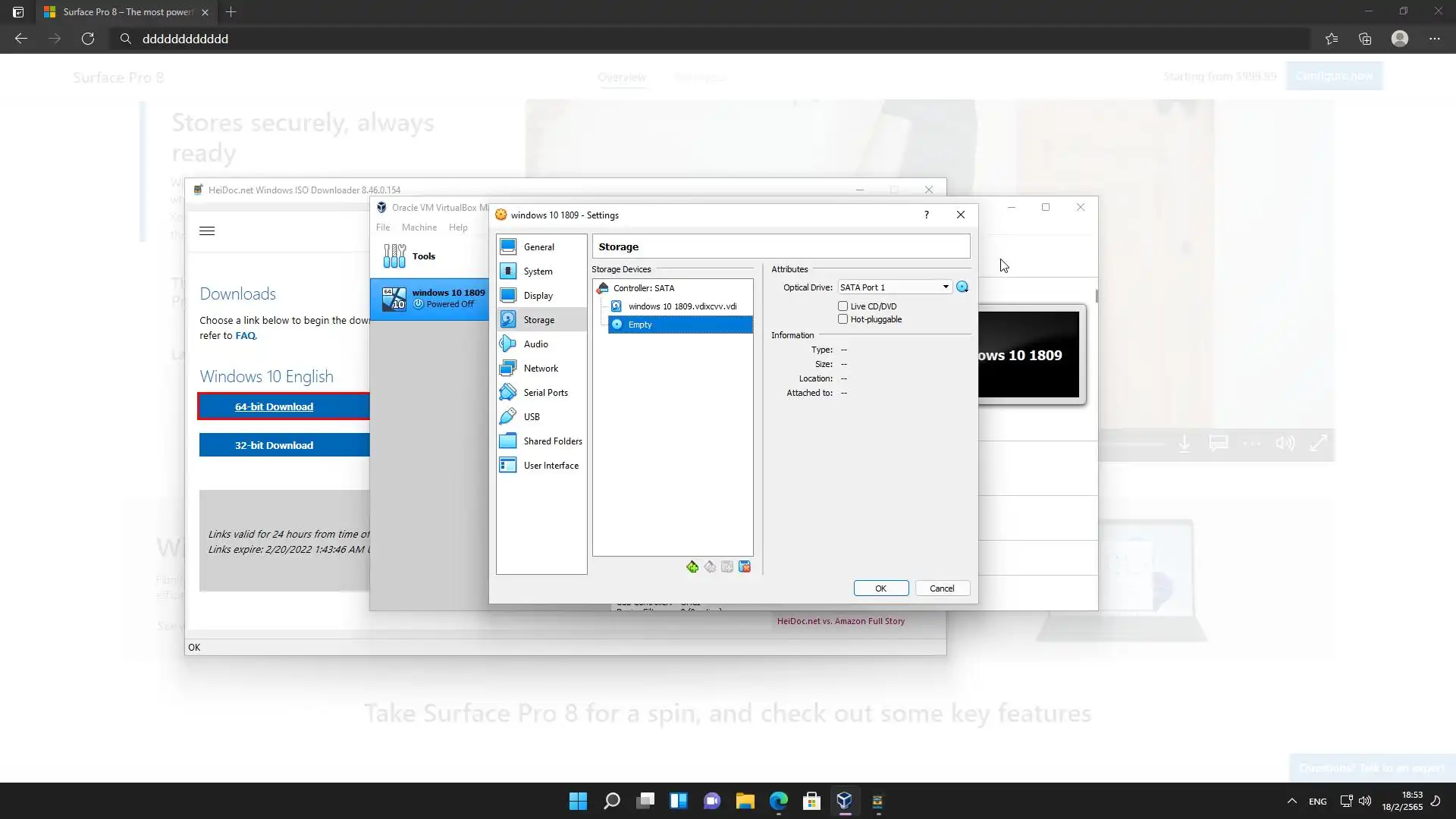Open the FAQ link in Downloads
The height and width of the screenshot is (819, 1456).
point(245,336)
